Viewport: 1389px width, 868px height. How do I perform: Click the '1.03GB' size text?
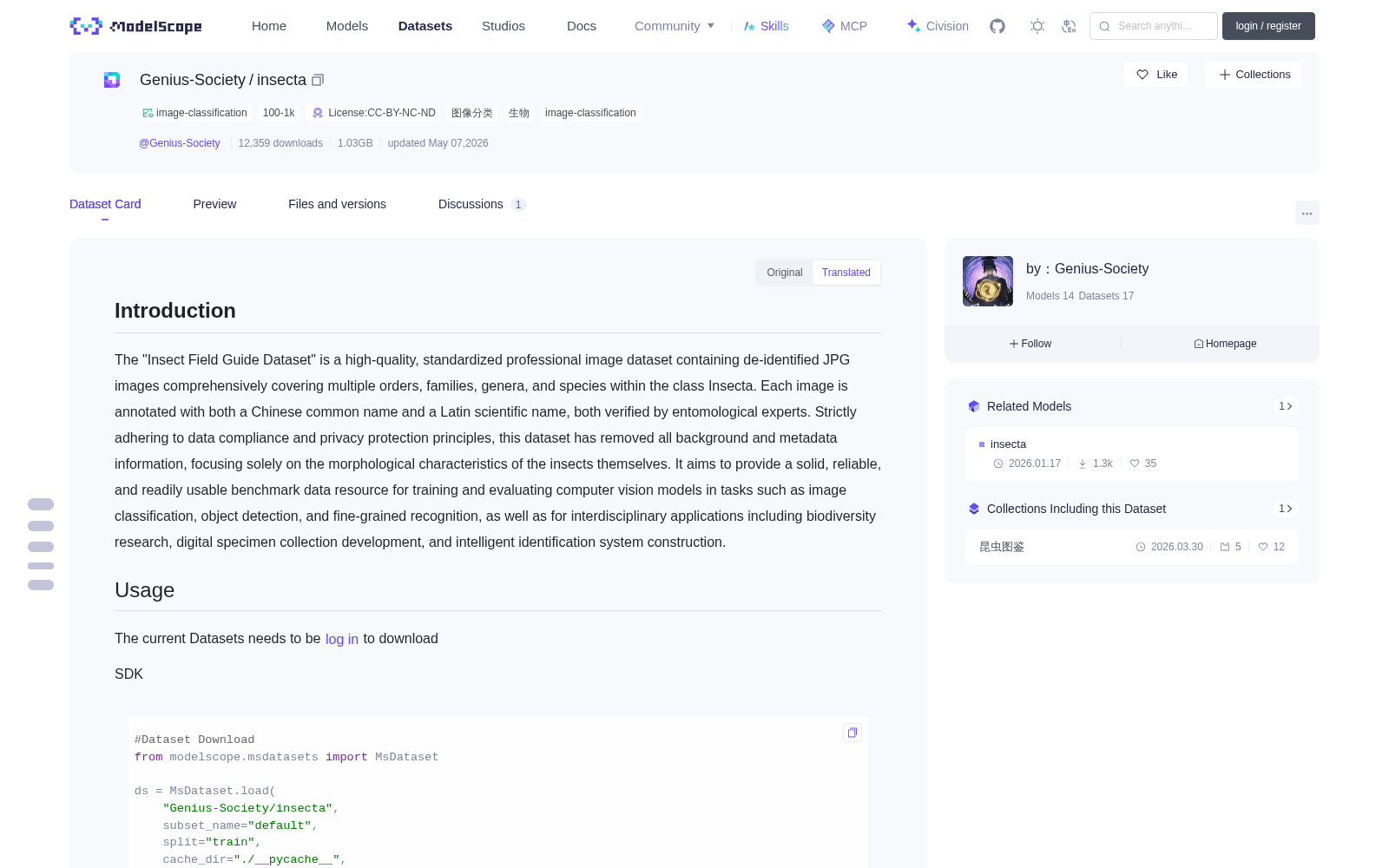coord(355,143)
